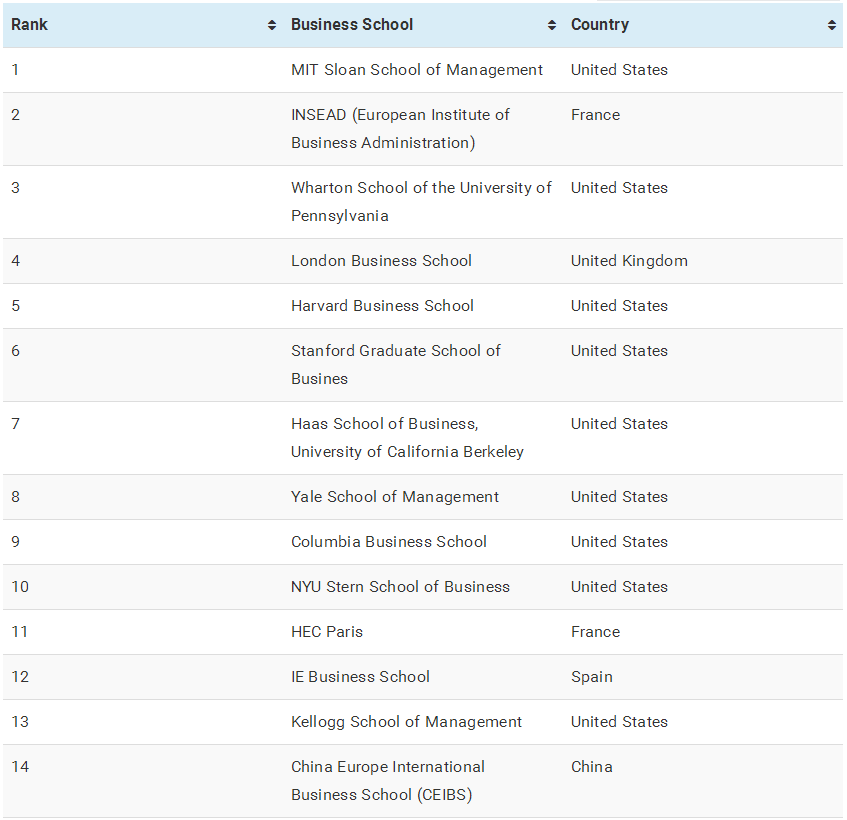Select MIT Sloan School of Management row
The height and width of the screenshot is (820, 847).
[x=417, y=70]
